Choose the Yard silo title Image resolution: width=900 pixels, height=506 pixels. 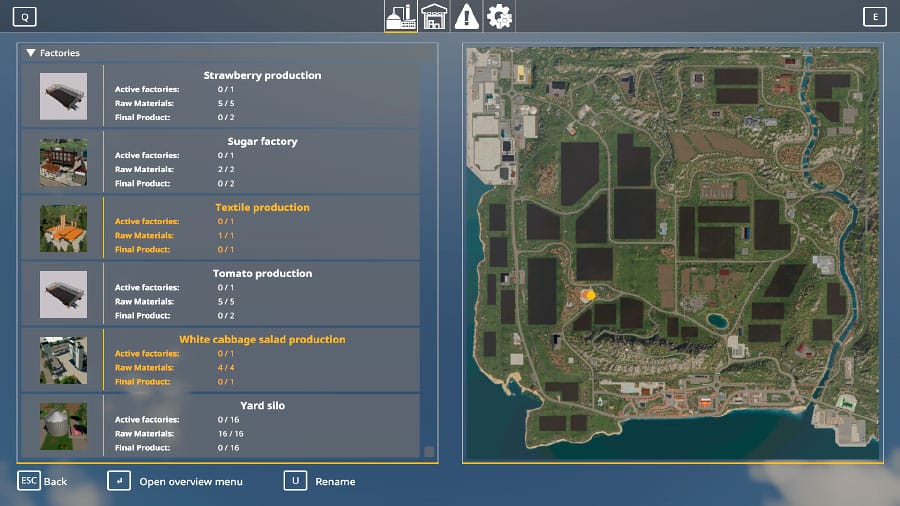coord(262,405)
